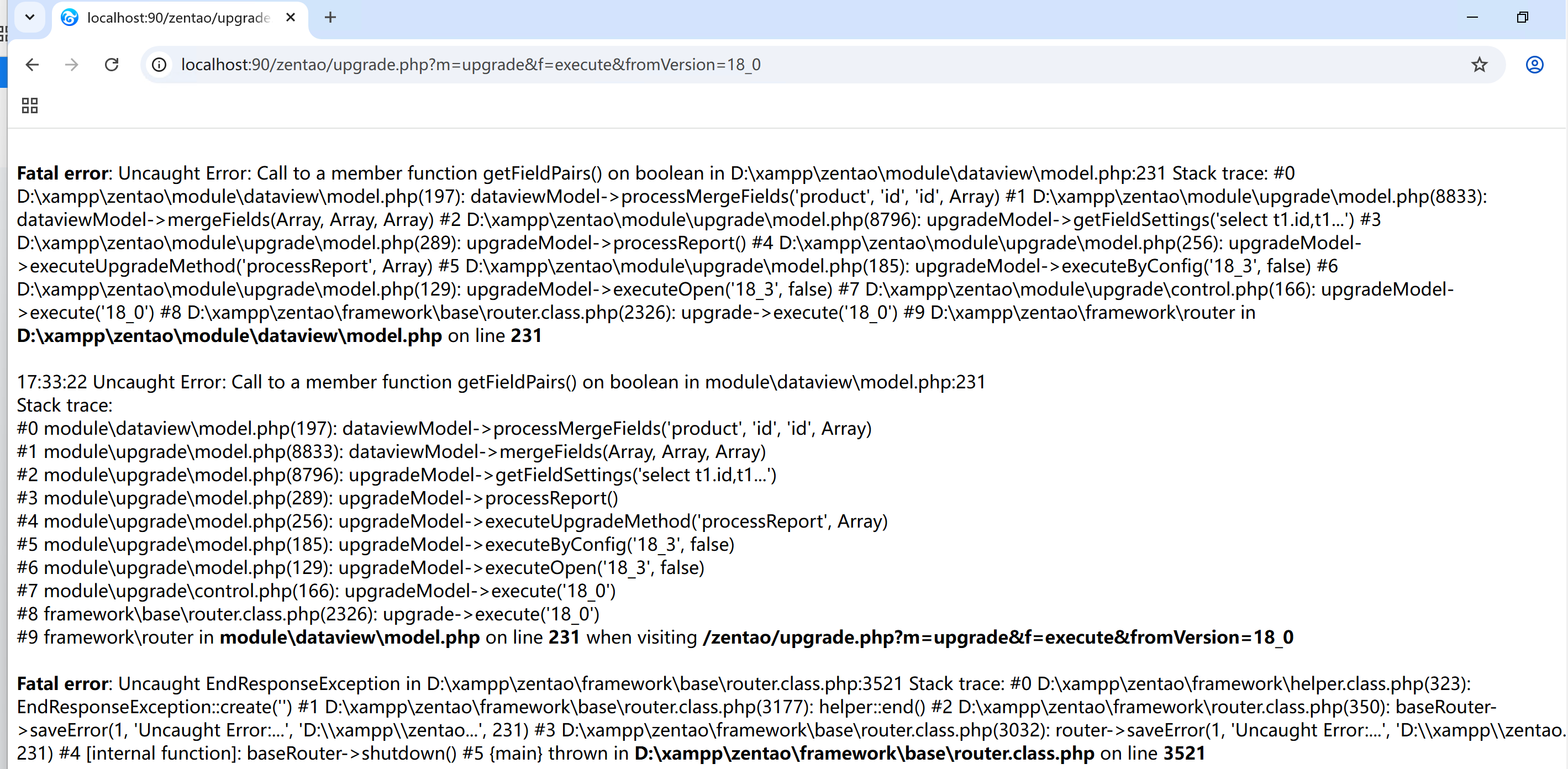
Task: Select the localhost:90/zentao/upgrade tab
Action: [176, 18]
